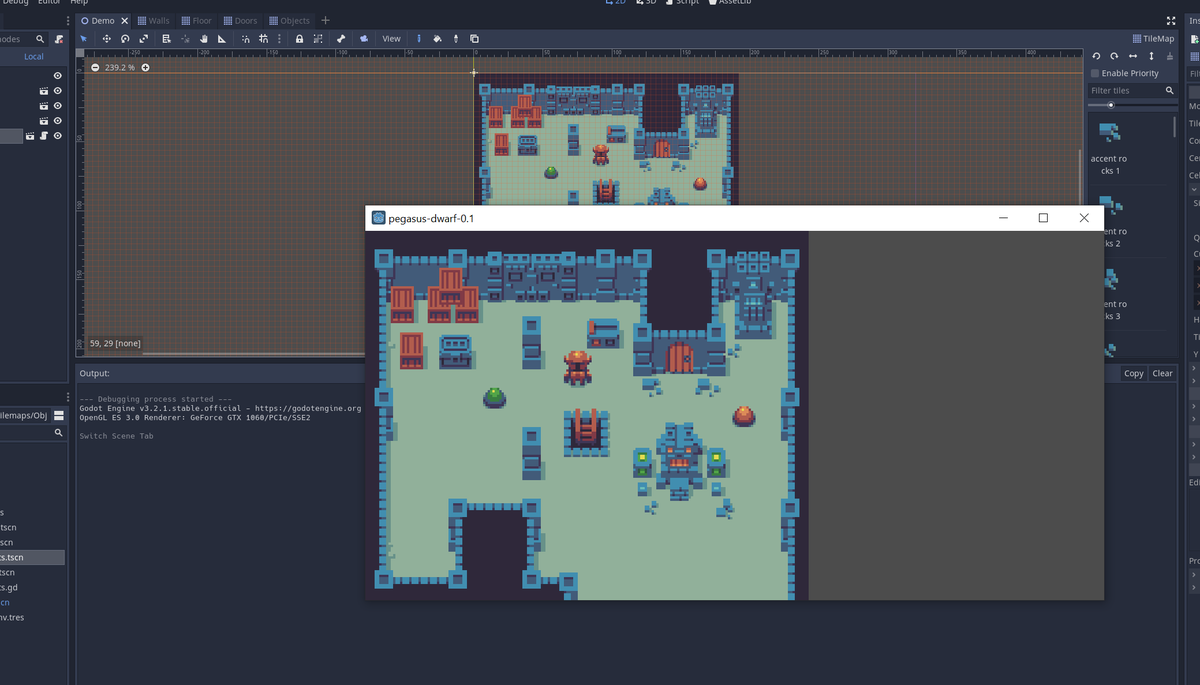Image resolution: width=1200 pixels, height=685 pixels.
Task: Clear the Output log
Action: coord(1162,373)
